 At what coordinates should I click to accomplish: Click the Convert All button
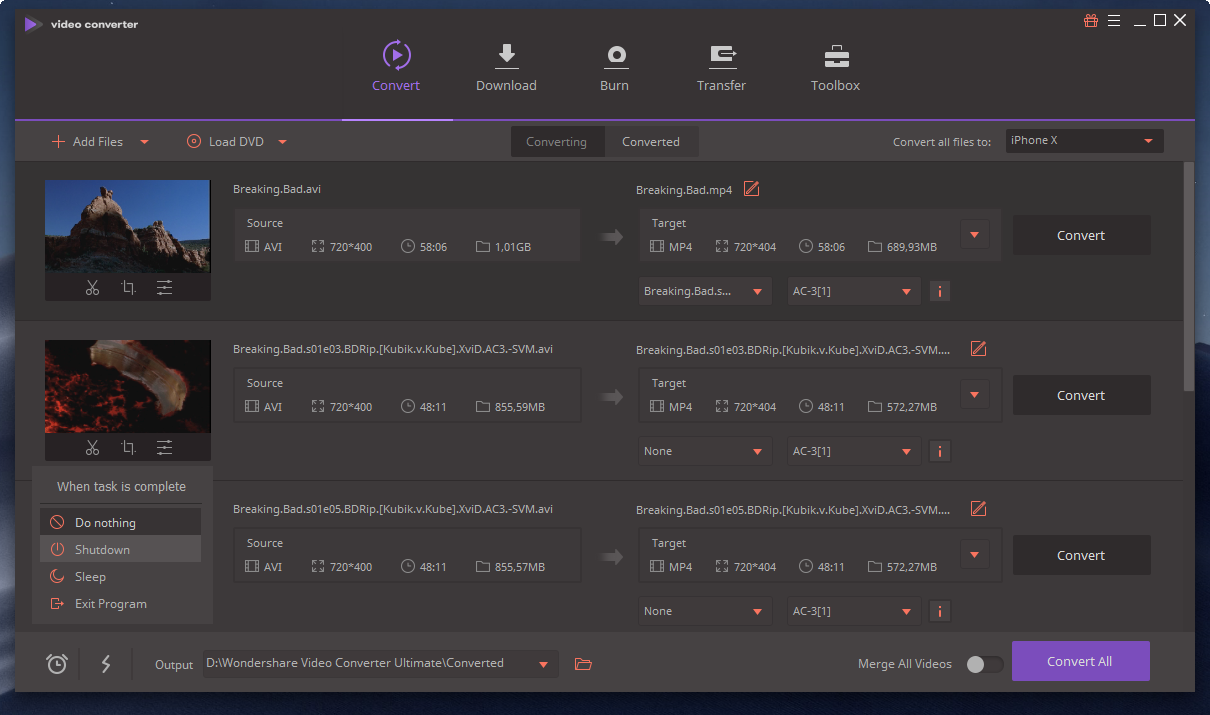click(1080, 661)
